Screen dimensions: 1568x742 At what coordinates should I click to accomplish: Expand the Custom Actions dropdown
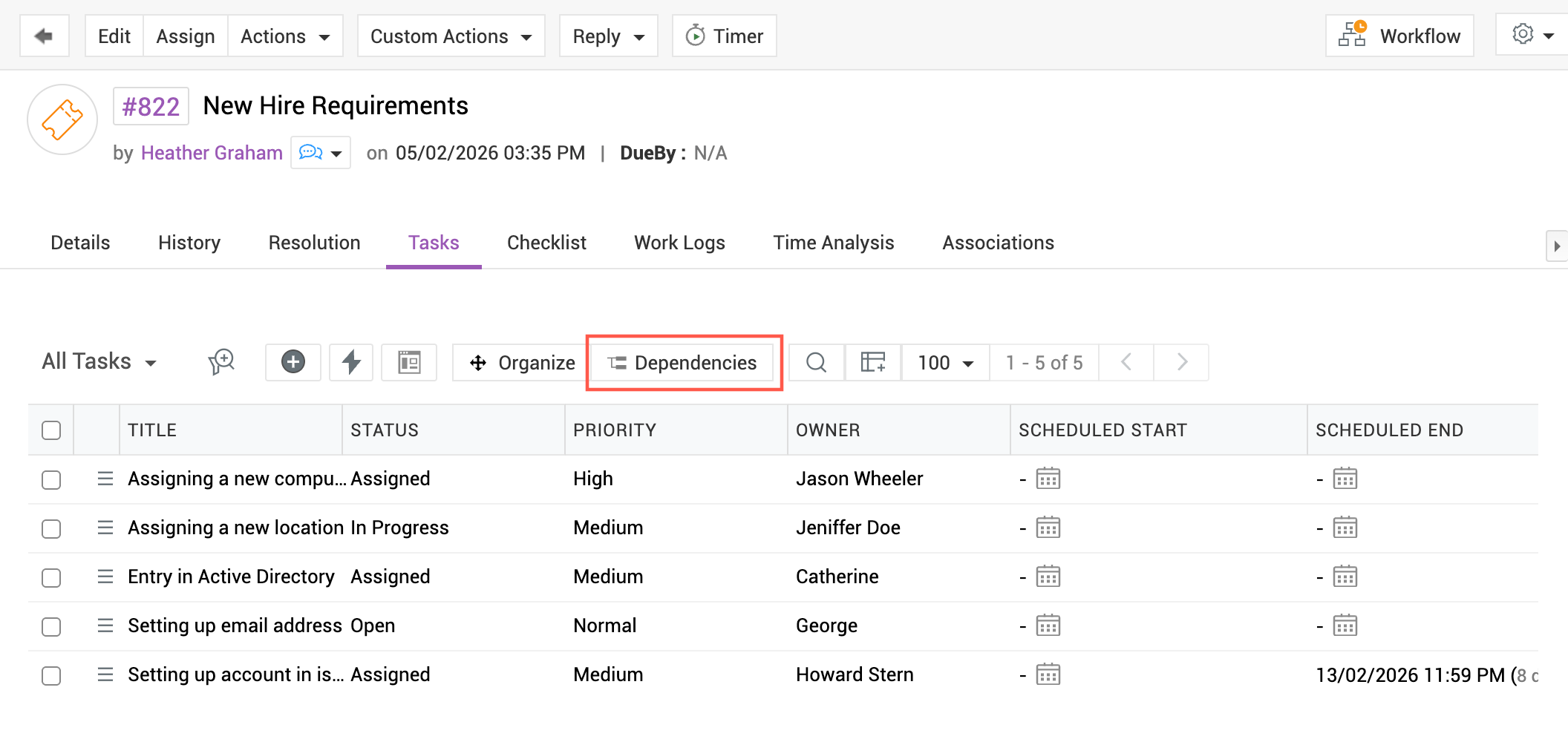[x=451, y=36]
